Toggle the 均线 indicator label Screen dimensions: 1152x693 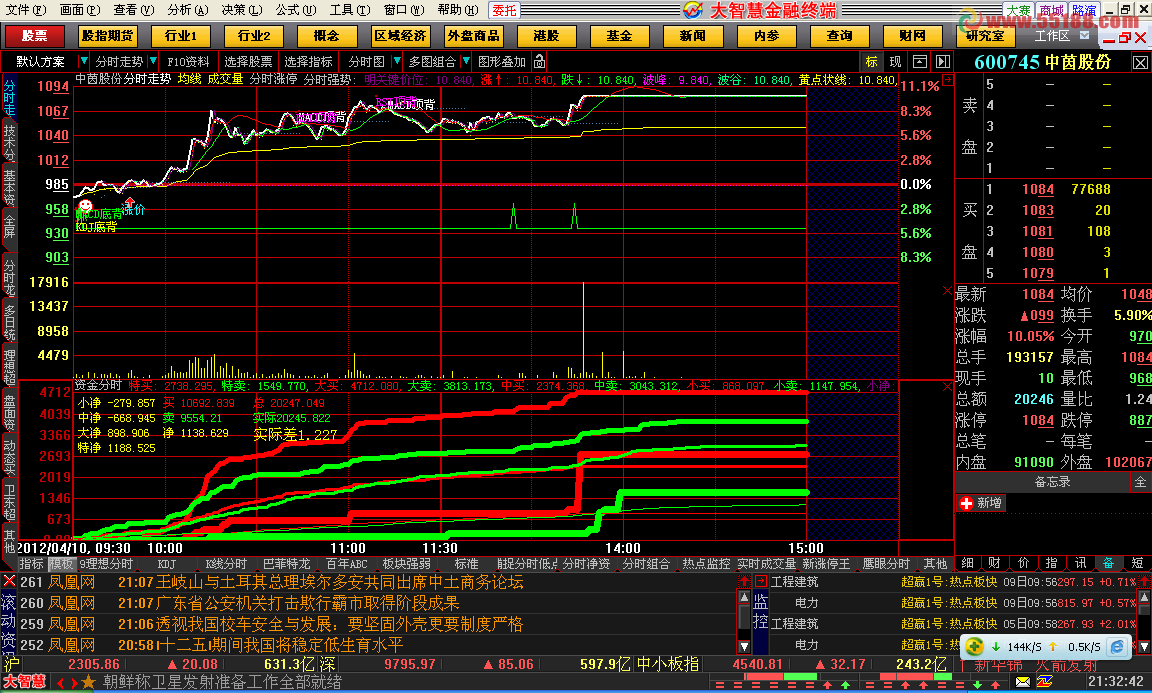(x=190, y=79)
